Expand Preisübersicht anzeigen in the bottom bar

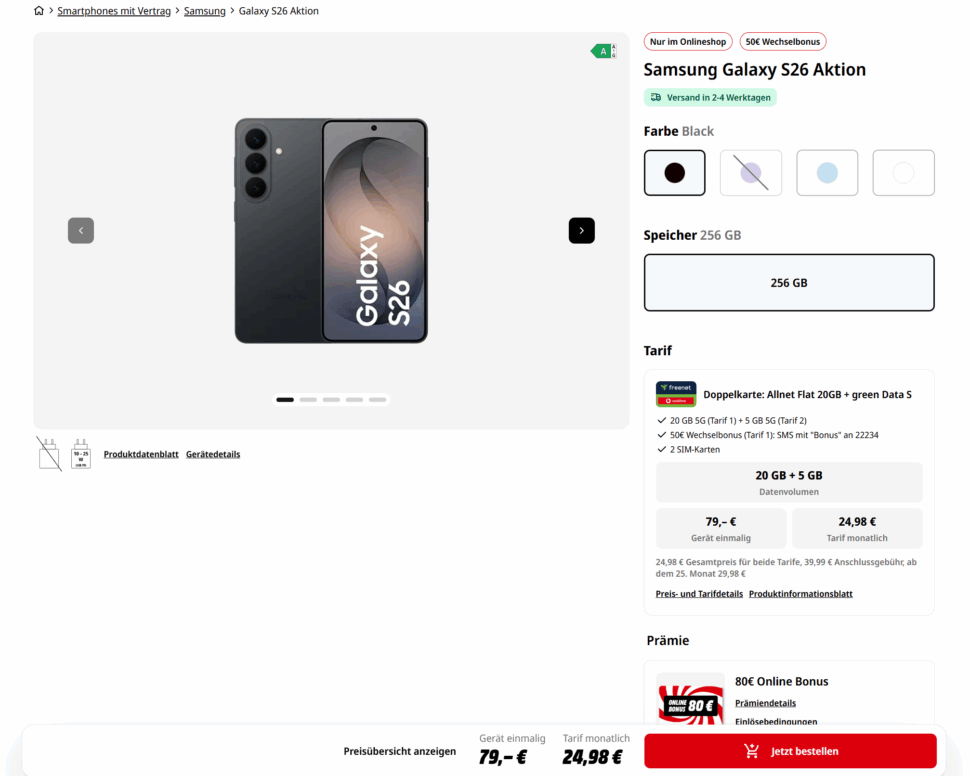coord(400,751)
